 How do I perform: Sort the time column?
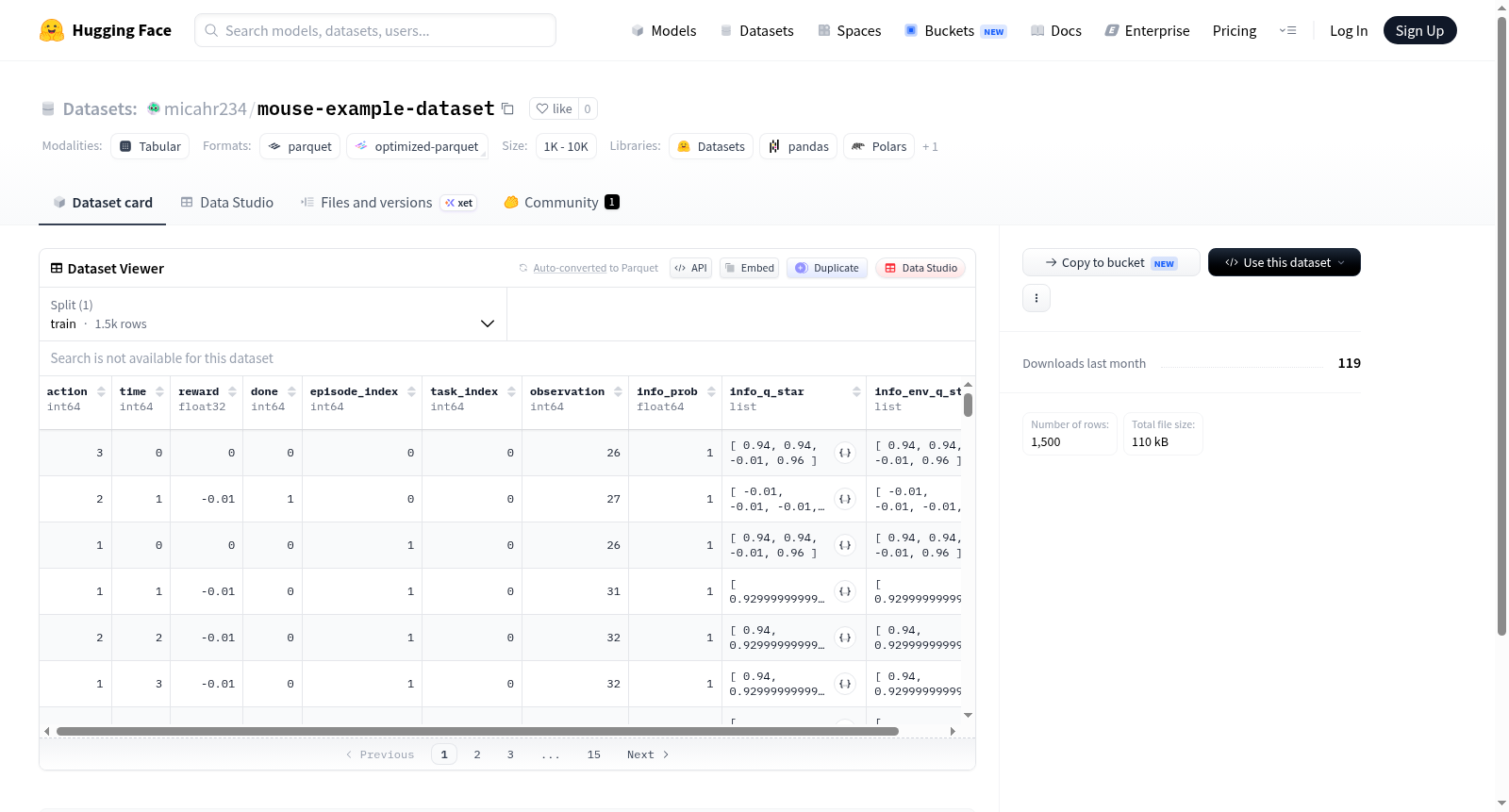tap(159, 391)
